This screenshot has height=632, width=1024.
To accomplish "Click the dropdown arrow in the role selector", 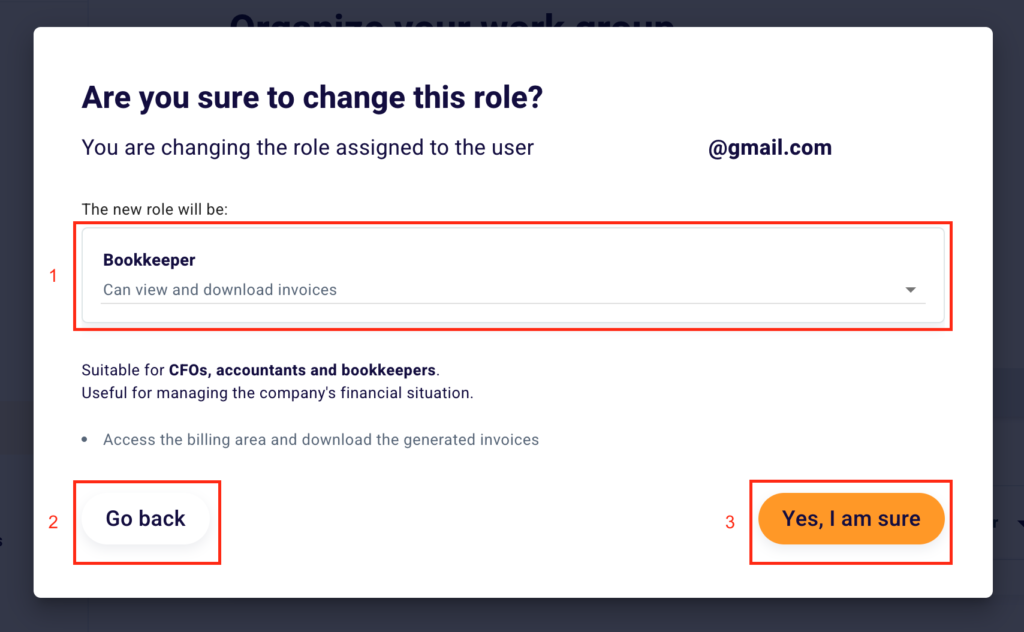I will 910,290.
